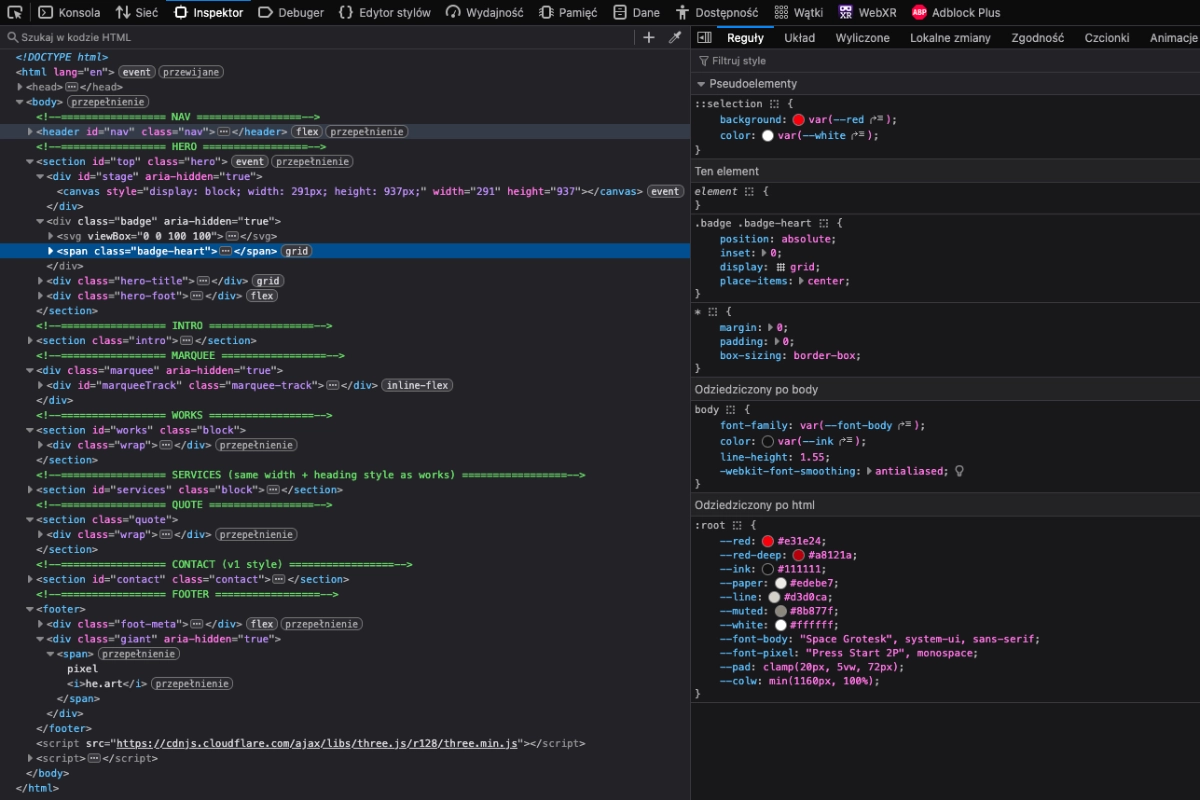Toggle selector highlighter for .badge .badge-heart rule
1200x800 pixels.
click(824, 223)
